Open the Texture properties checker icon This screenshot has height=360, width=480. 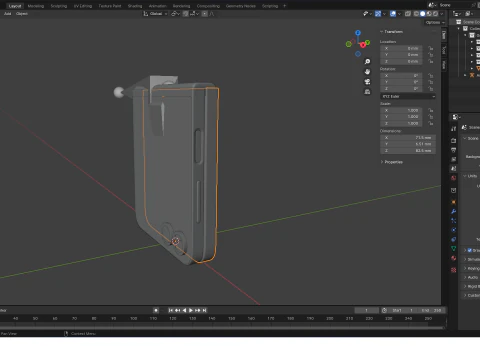click(453, 270)
